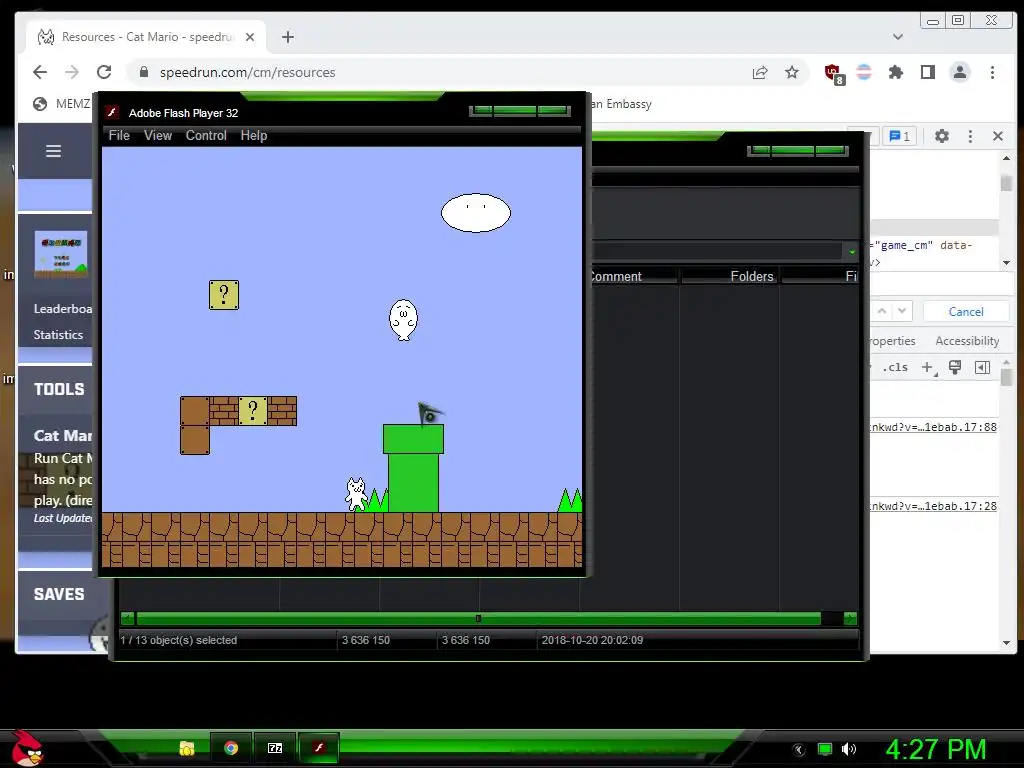Open DevTools three-dot customize menu

970,136
